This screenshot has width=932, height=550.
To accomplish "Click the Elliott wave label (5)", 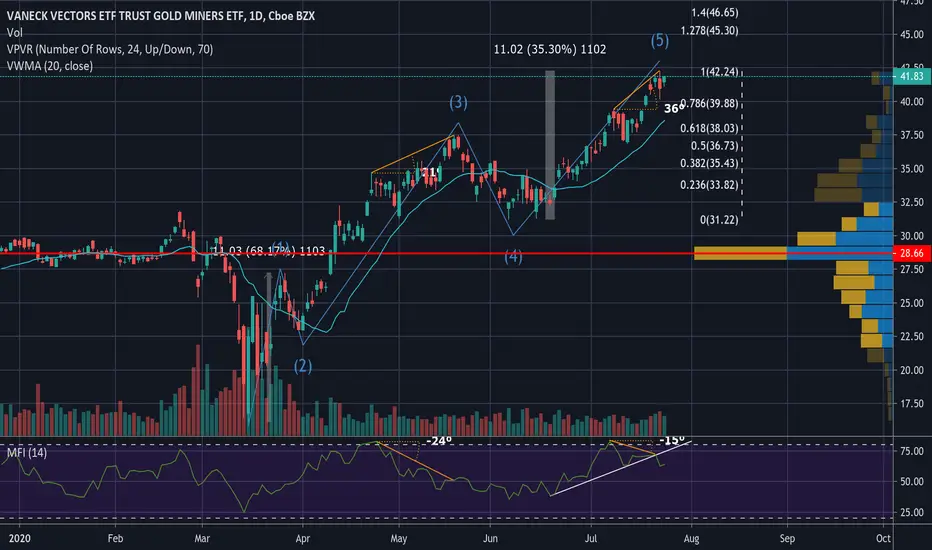I will point(660,40).
